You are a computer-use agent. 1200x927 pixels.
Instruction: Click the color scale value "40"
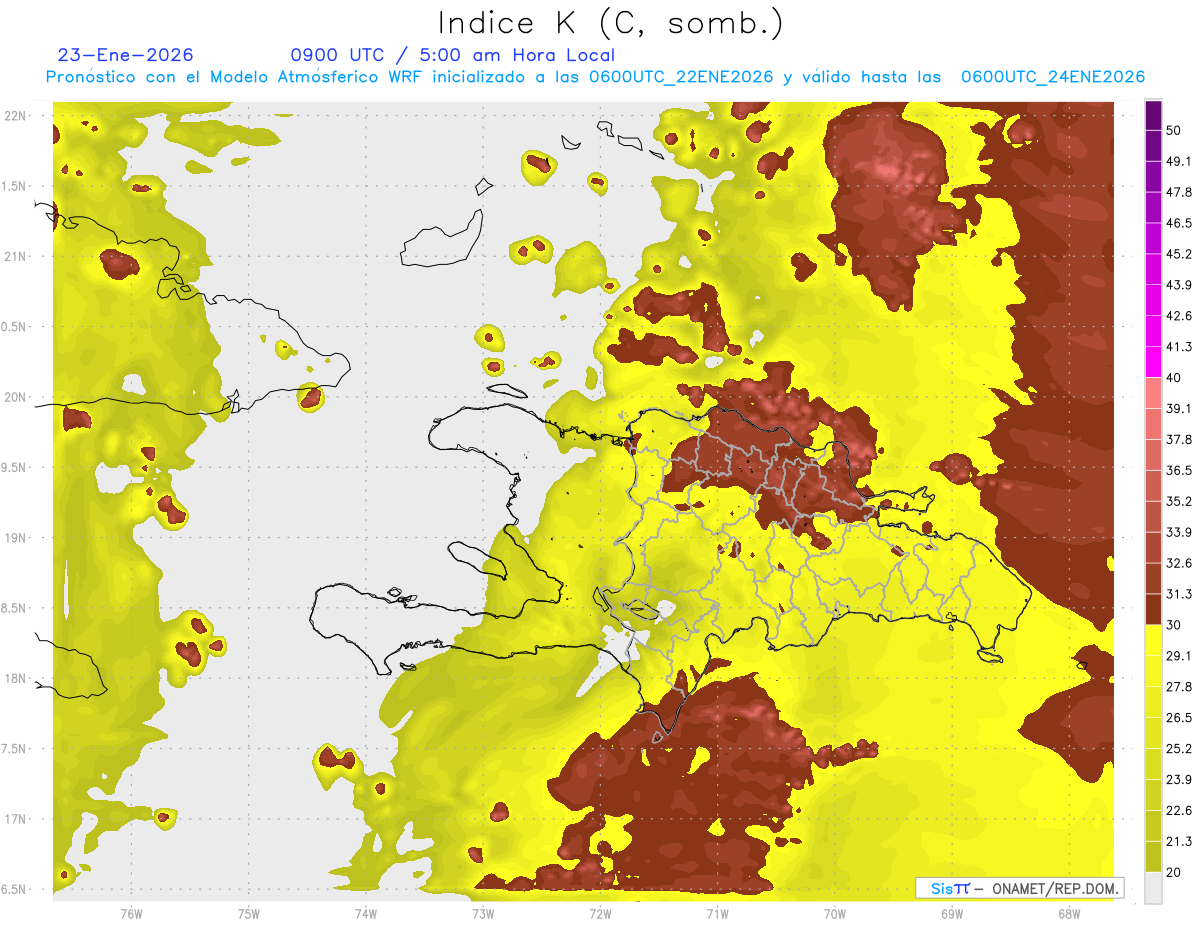pos(1174,377)
